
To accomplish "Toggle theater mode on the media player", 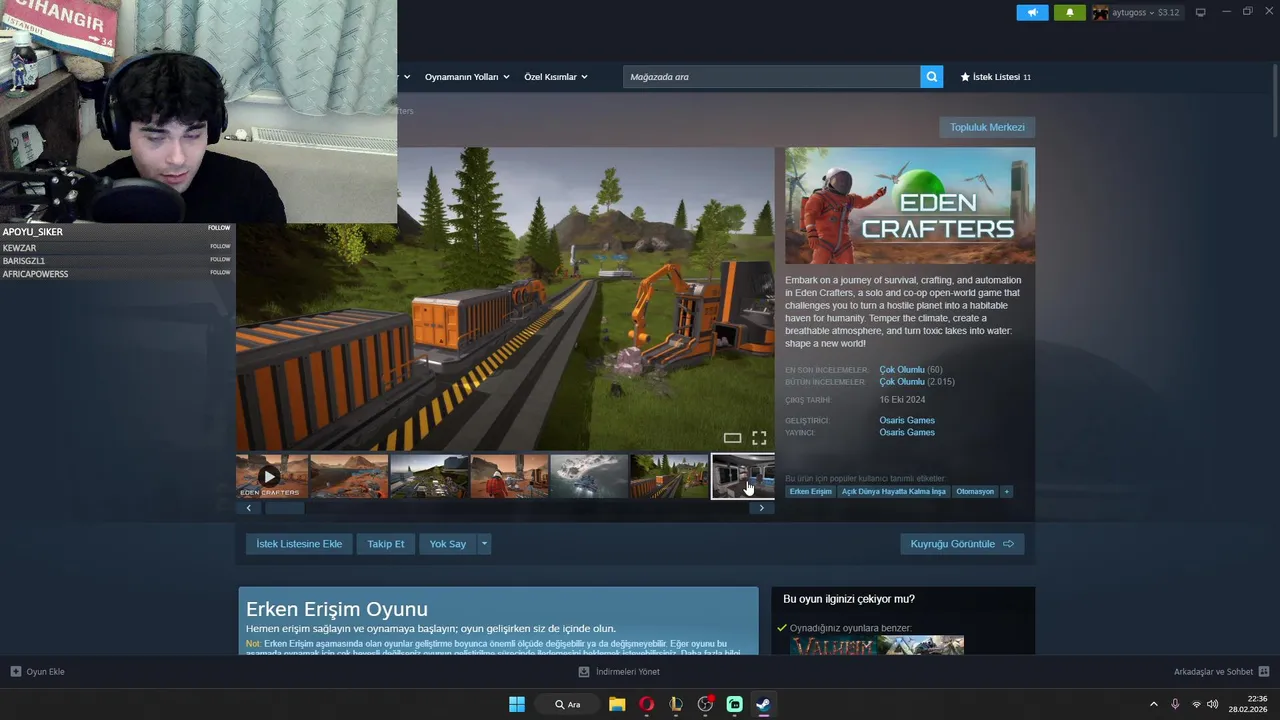I will tap(732, 438).
